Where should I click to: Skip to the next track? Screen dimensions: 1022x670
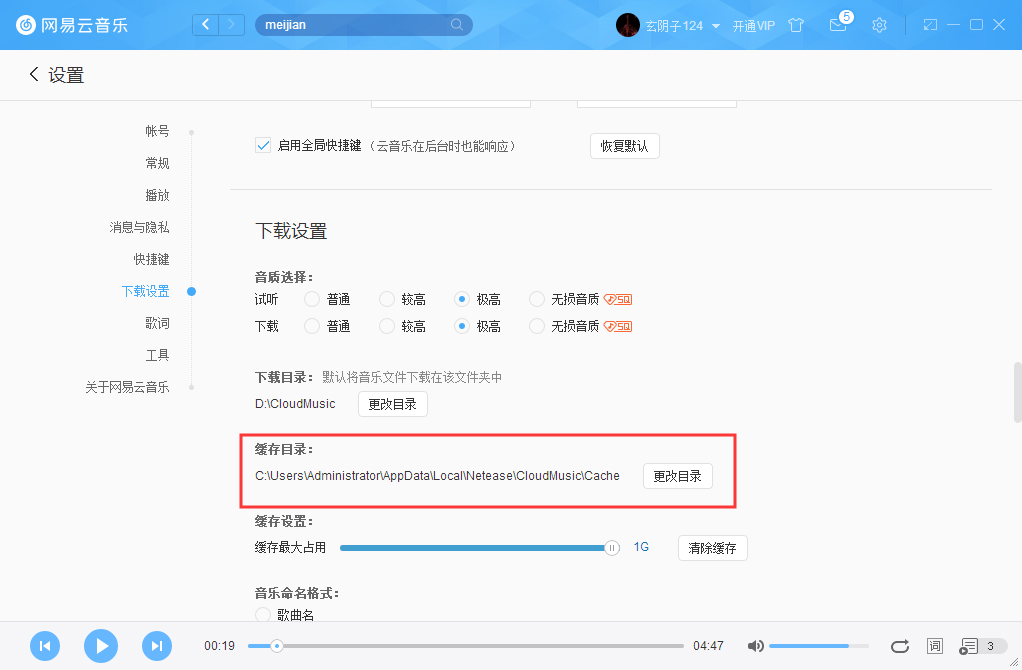pos(157,646)
